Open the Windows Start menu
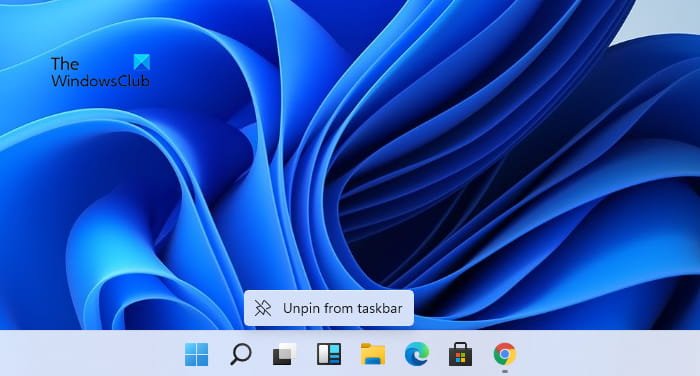Image resolution: width=700 pixels, height=376 pixels. coord(196,354)
